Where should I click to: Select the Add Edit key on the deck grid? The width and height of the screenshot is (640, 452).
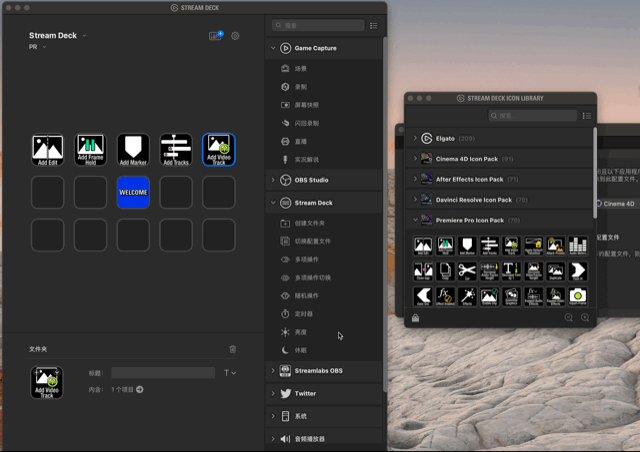pos(48,150)
